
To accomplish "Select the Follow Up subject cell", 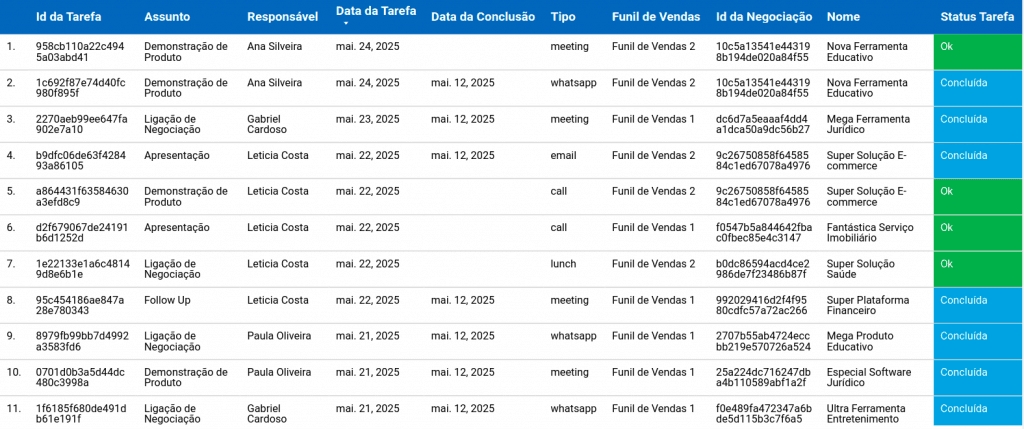I will click(167, 300).
